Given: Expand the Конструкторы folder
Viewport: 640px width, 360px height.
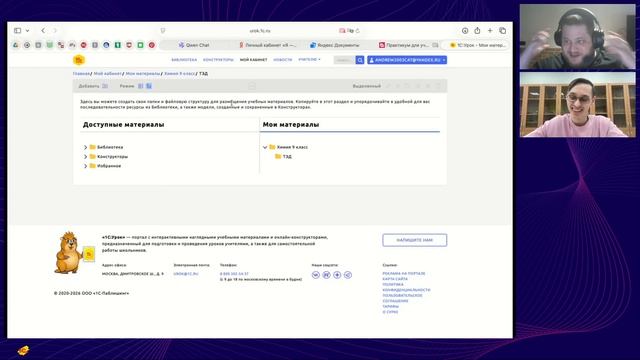Looking at the screenshot, I should click(x=85, y=156).
